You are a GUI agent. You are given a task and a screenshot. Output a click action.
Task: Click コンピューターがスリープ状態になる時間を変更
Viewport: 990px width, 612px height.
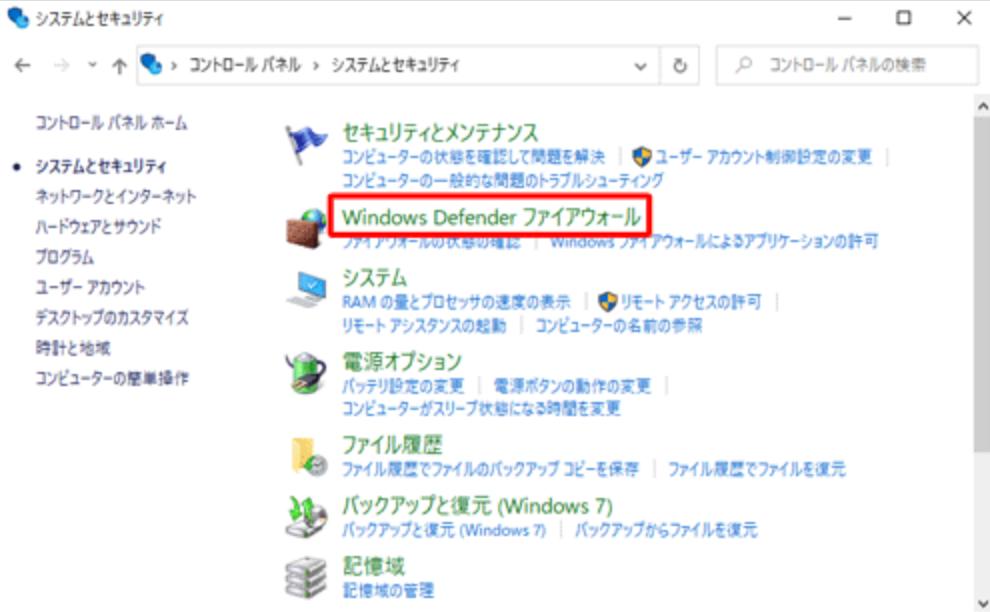click(481, 408)
